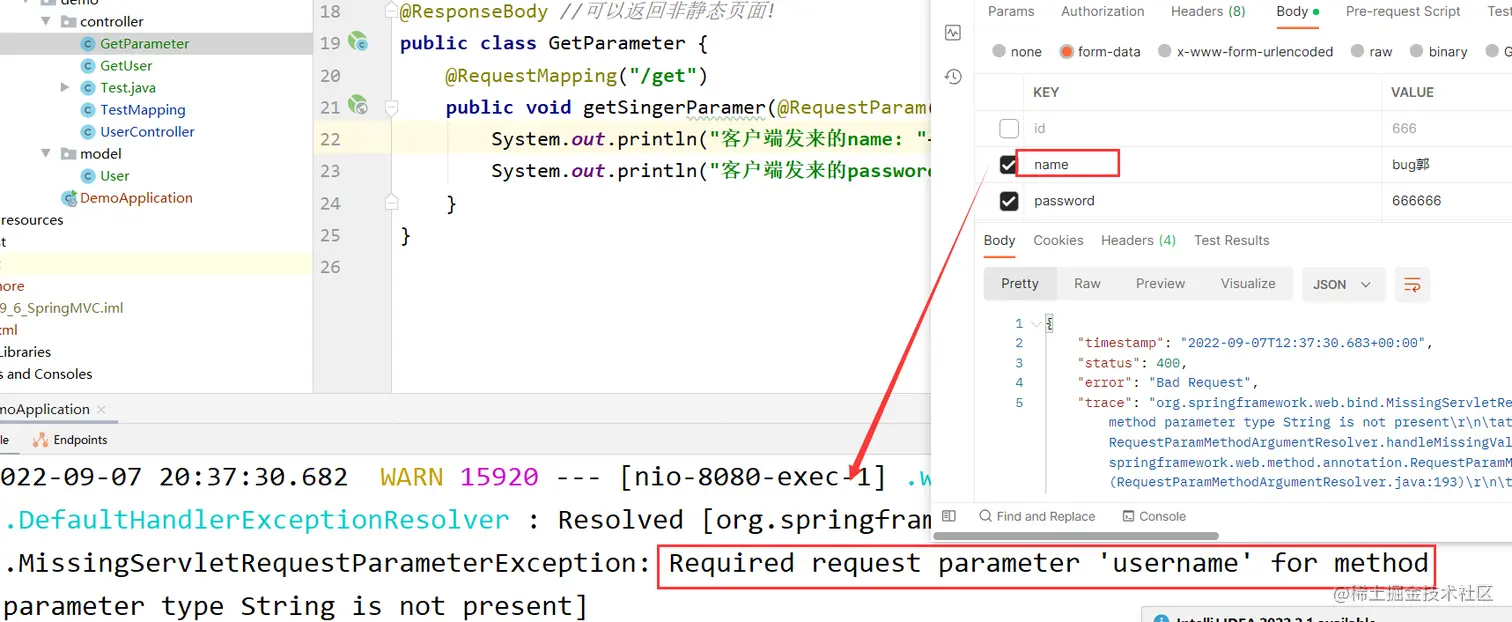Click the controller folder icon
The width and height of the screenshot is (1512, 622).
tap(68, 21)
